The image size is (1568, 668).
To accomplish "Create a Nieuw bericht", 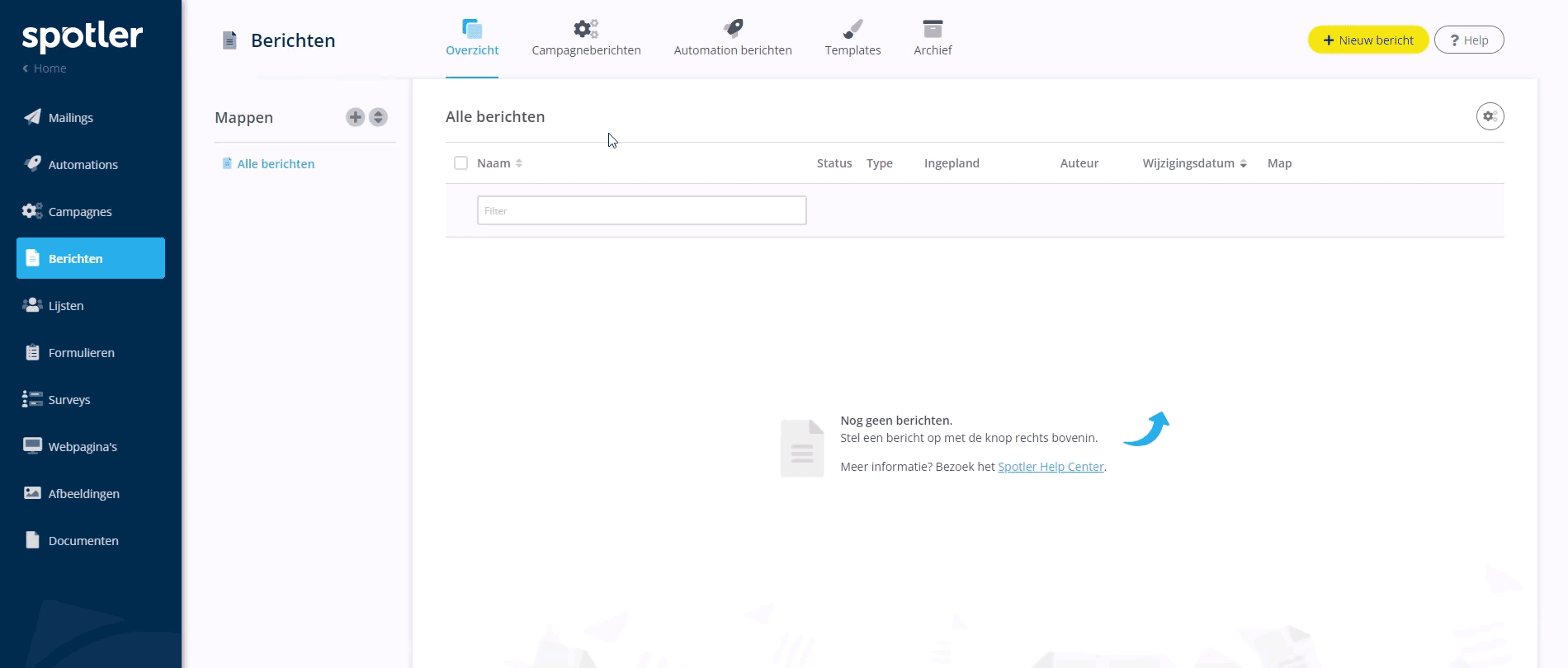I will point(1368,40).
